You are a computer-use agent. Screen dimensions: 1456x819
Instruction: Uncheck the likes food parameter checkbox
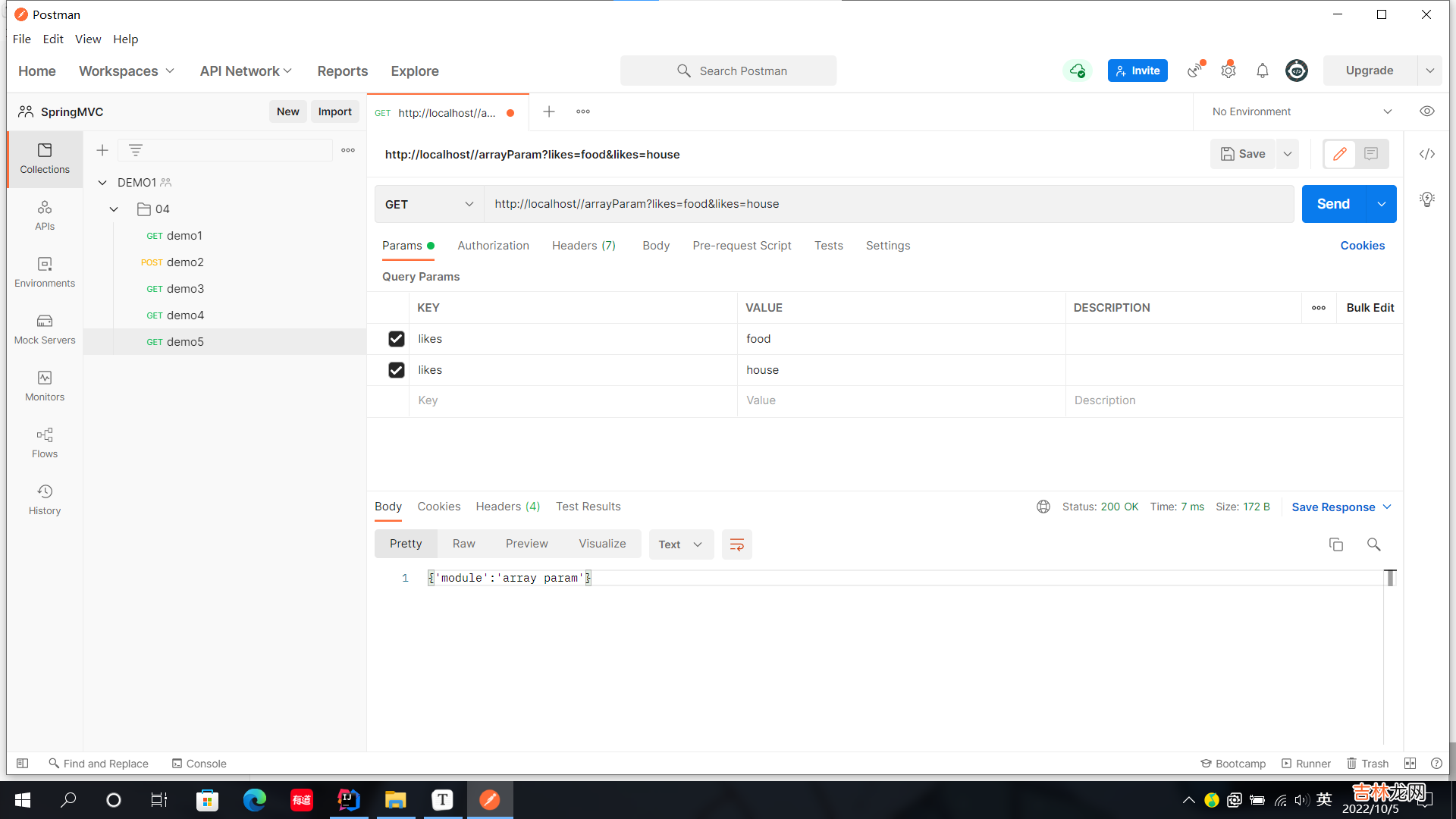pos(396,339)
